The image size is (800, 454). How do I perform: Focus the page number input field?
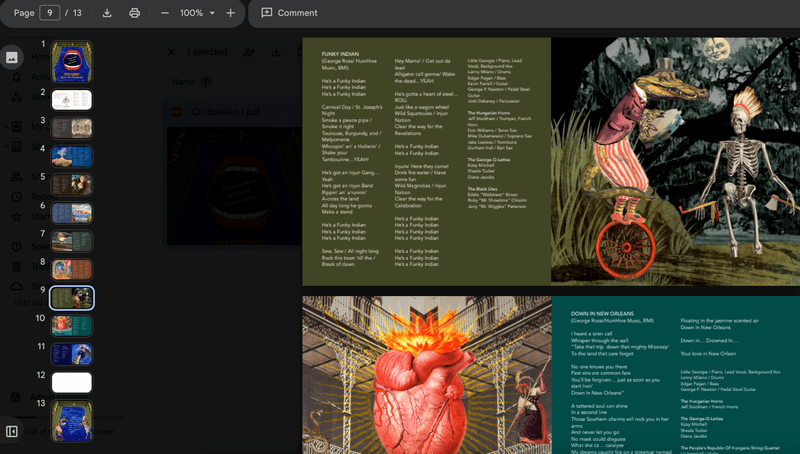[x=49, y=13]
